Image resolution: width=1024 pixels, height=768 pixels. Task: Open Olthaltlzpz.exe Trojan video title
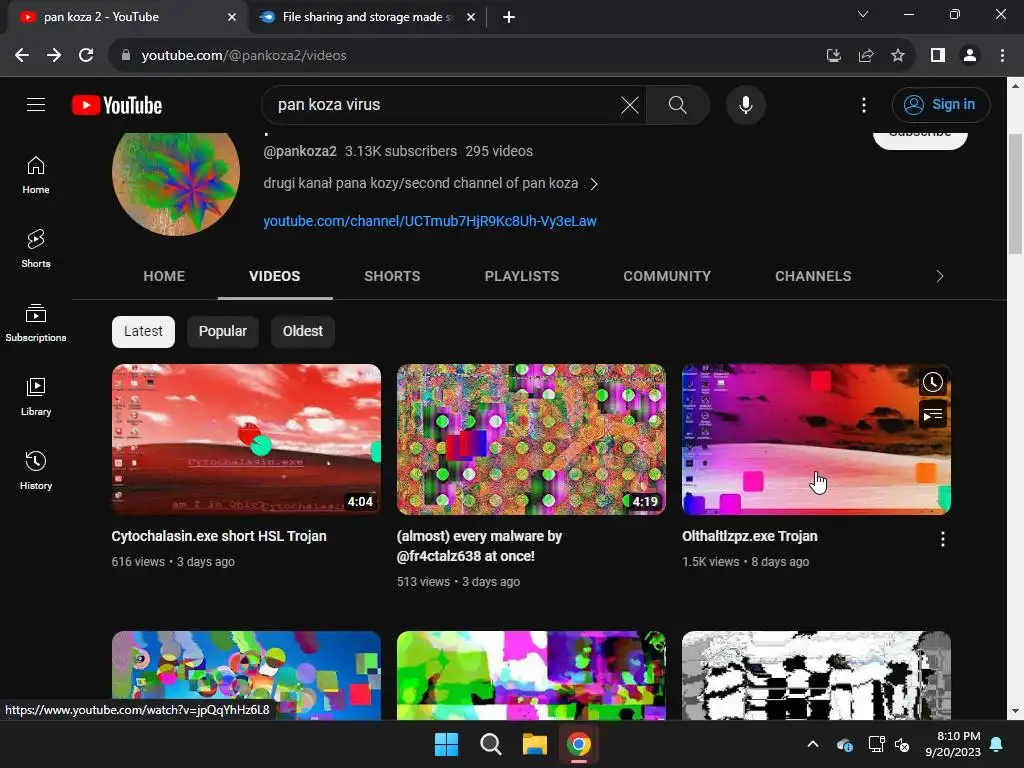coord(750,536)
